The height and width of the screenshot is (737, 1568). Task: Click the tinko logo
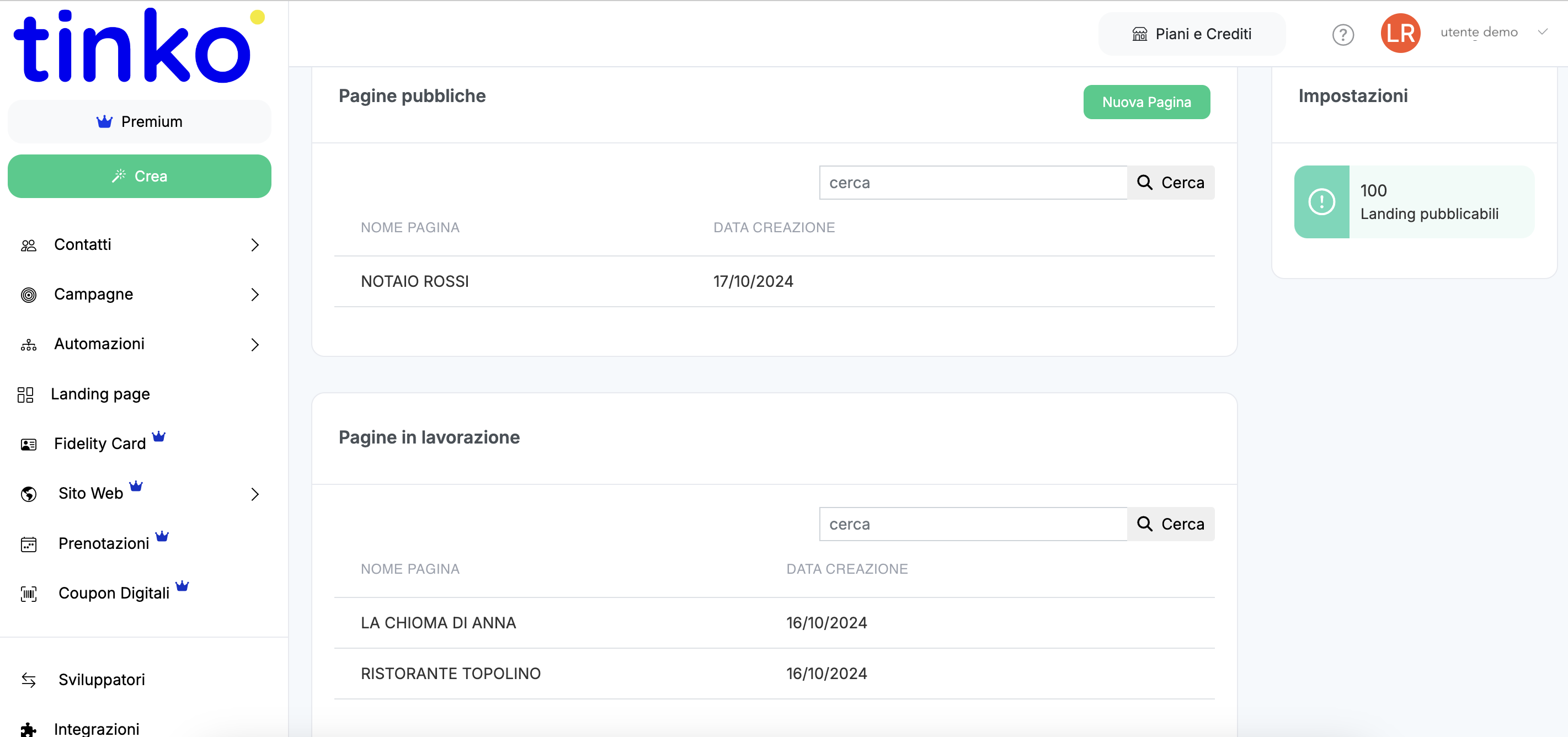point(140,46)
